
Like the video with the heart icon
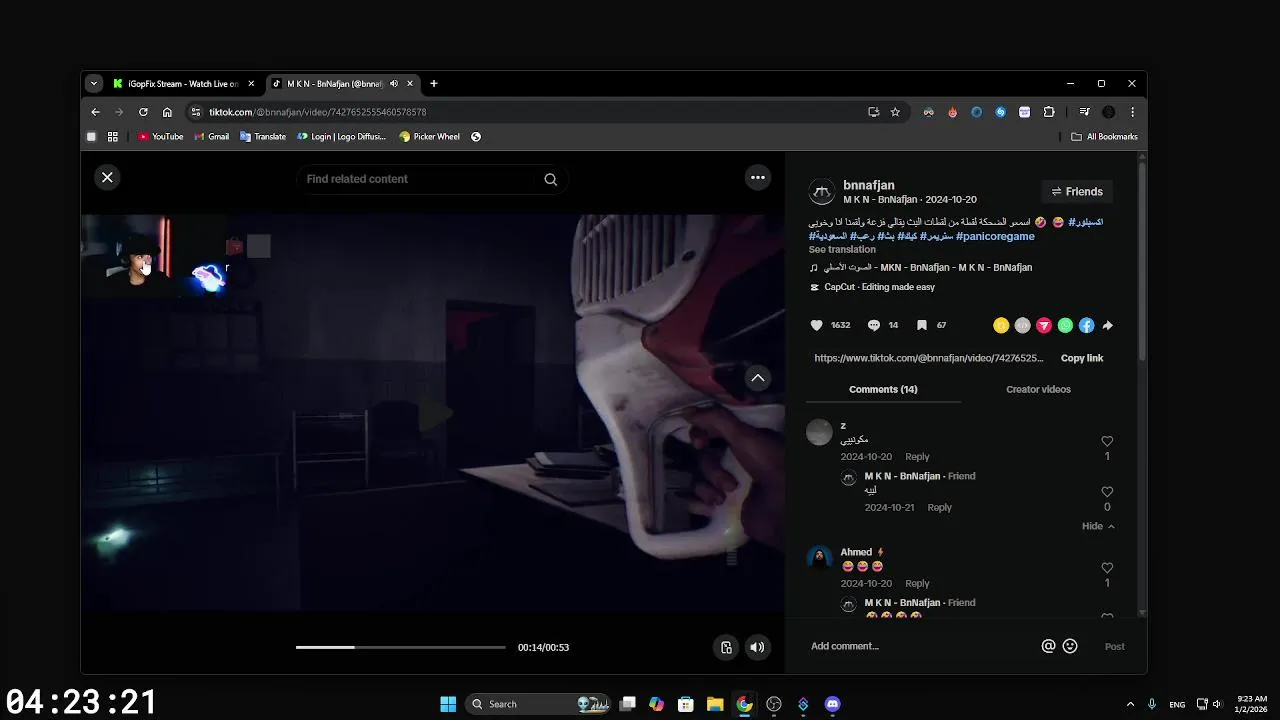point(816,325)
